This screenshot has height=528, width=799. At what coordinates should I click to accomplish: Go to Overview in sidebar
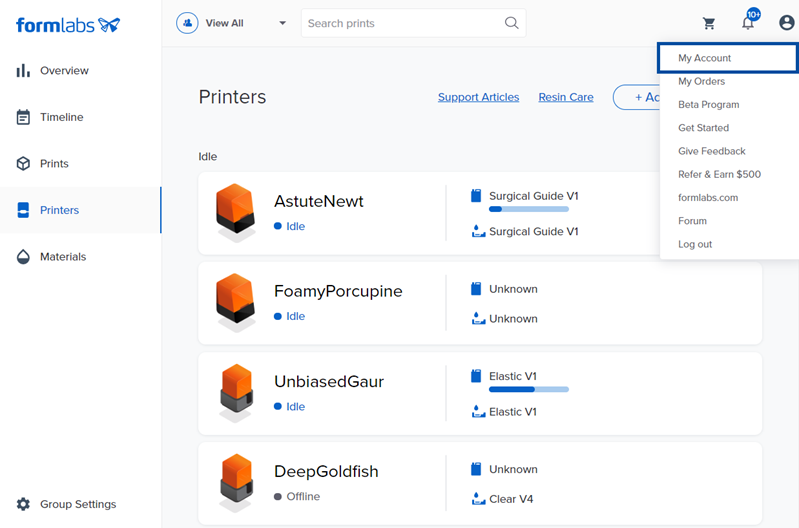(x=64, y=70)
